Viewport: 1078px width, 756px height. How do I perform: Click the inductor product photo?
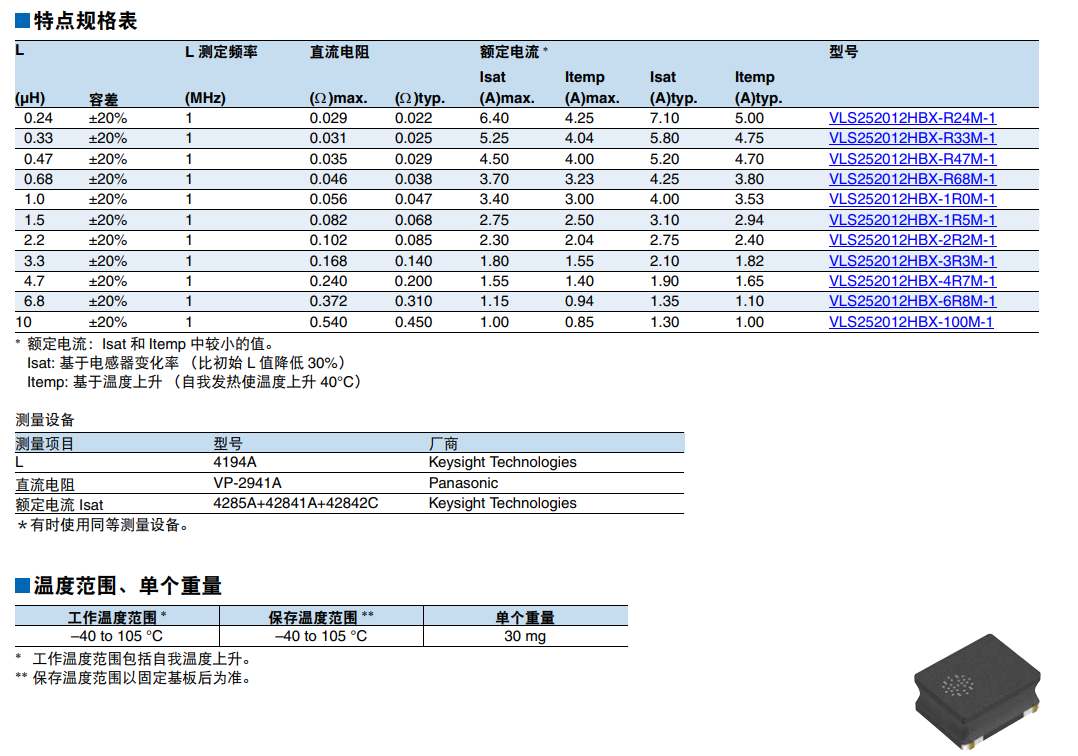pos(976,690)
